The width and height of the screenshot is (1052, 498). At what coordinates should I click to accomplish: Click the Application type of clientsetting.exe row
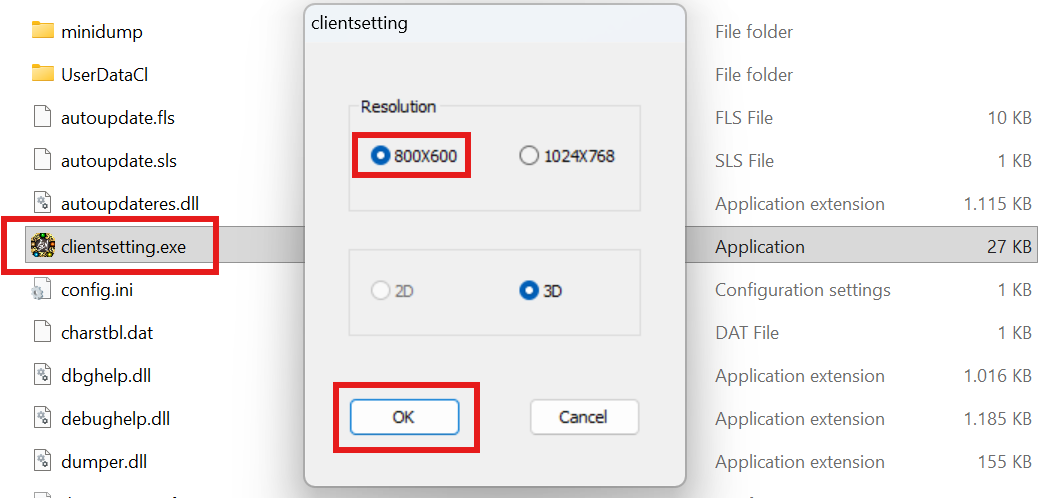click(x=759, y=247)
